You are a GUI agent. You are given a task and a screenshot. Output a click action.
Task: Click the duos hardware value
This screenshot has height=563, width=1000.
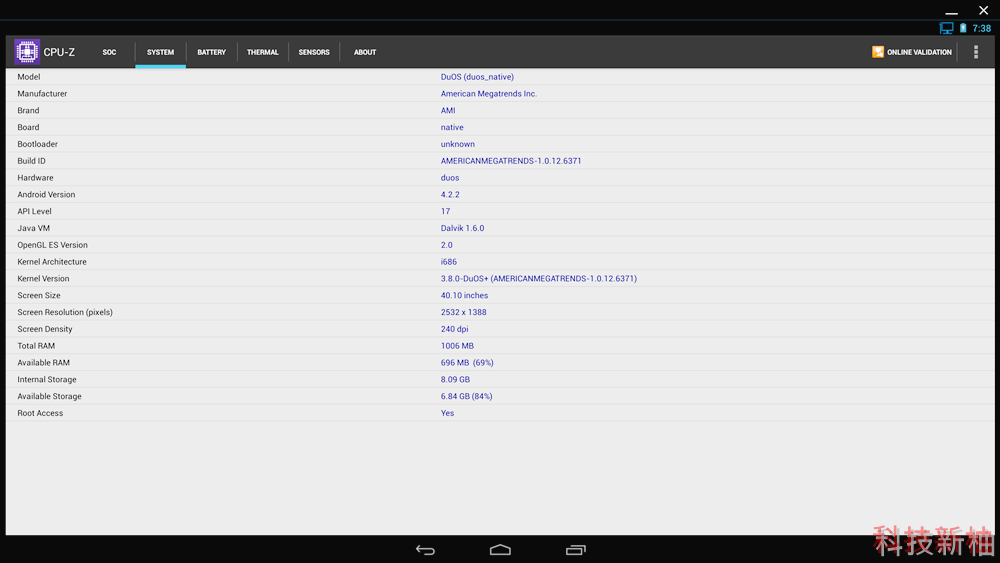(450, 178)
